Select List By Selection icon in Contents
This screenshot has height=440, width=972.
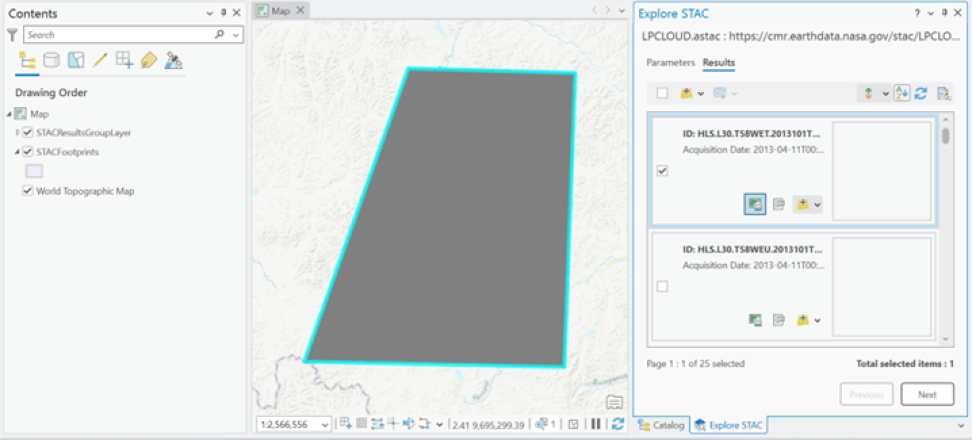click(x=76, y=60)
